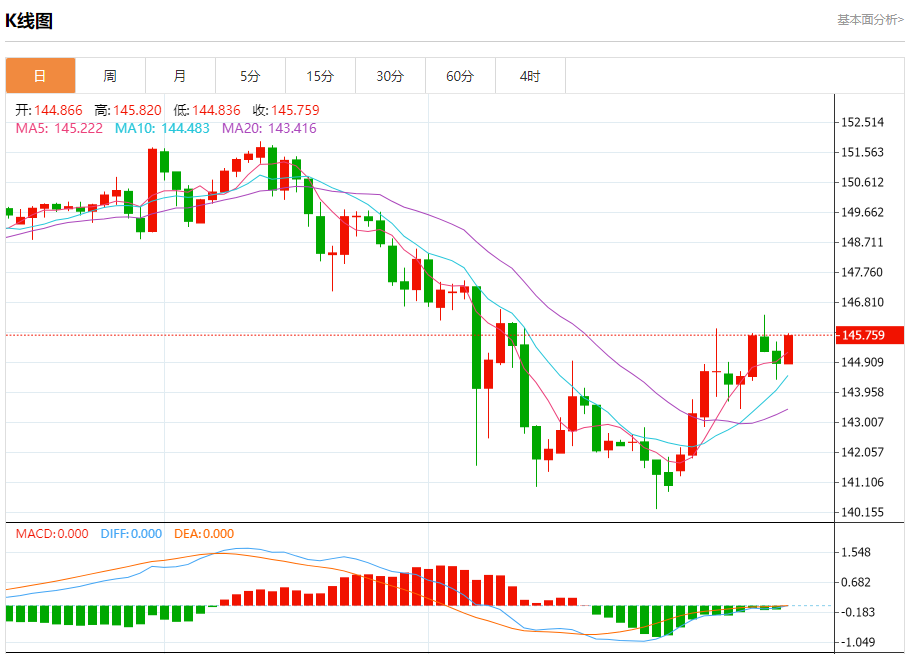Select the 日 daily chart tab
The image size is (912, 654).
pyautogui.click(x=40, y=76)
